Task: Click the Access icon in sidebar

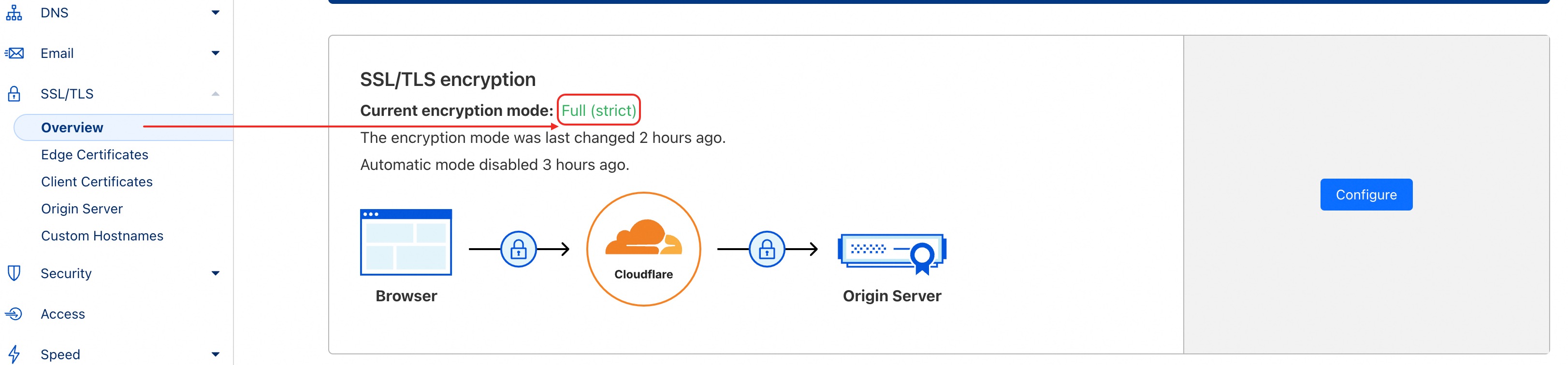Action: [14, 314]
